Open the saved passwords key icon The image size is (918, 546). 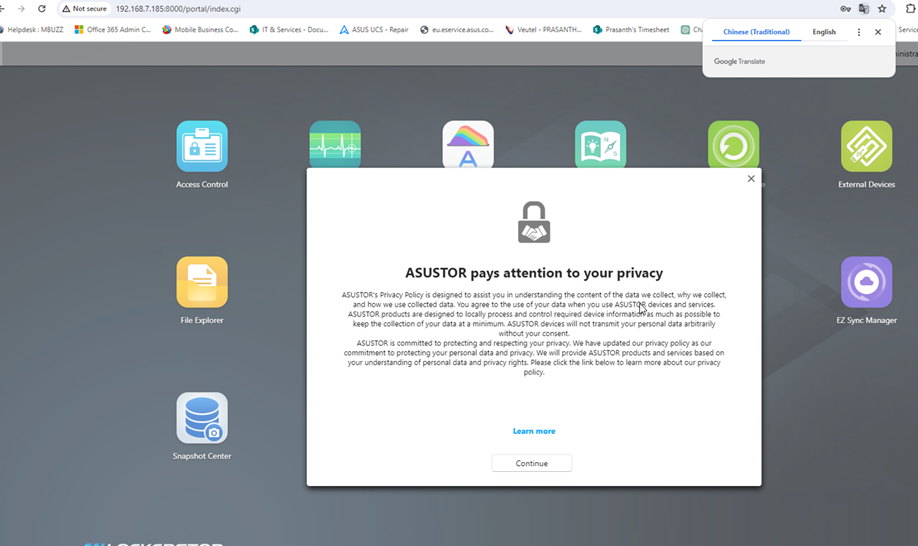[x=845, y=9]
